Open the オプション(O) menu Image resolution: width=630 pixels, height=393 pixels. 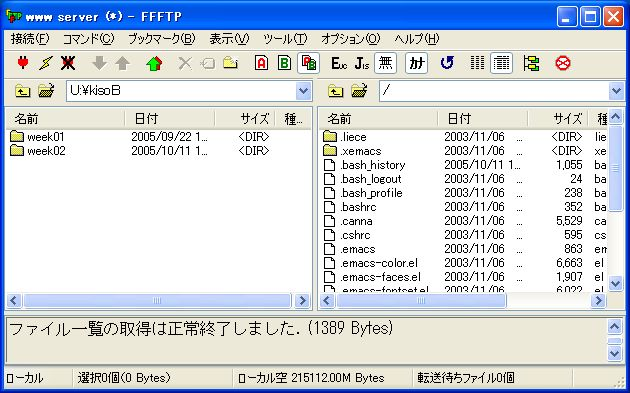tap(350, 39)
